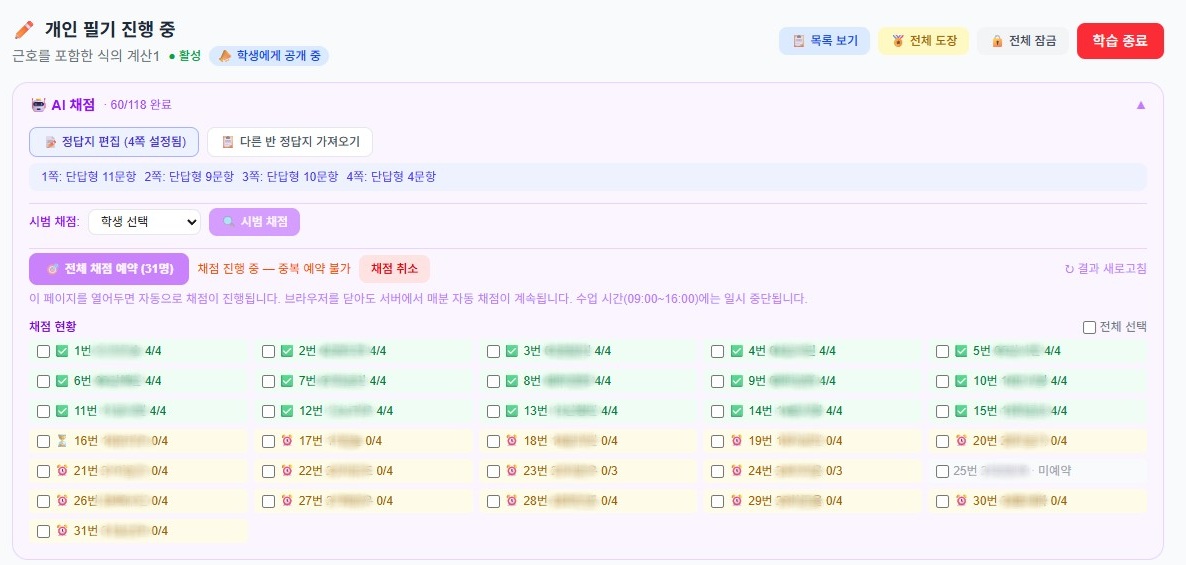Click the pencil icon by 개인 필기 진행 중
Viewport: 1186px width, 565px height.
[24, 29]
